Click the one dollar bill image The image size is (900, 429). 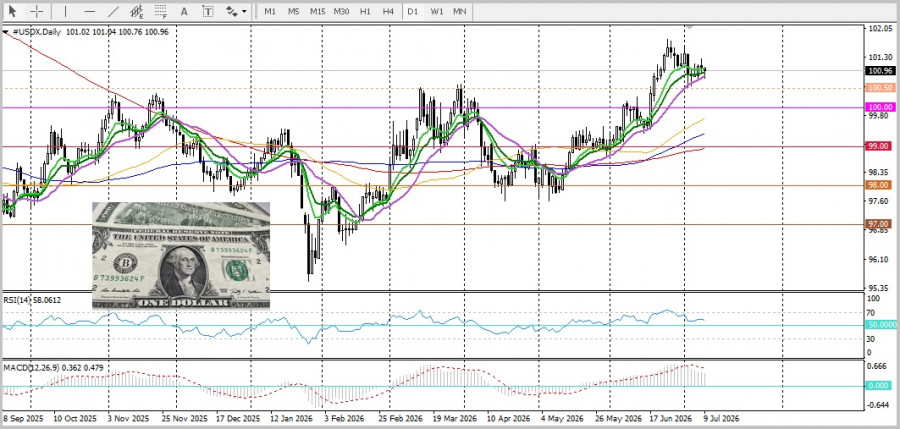[x=181, y=256]
